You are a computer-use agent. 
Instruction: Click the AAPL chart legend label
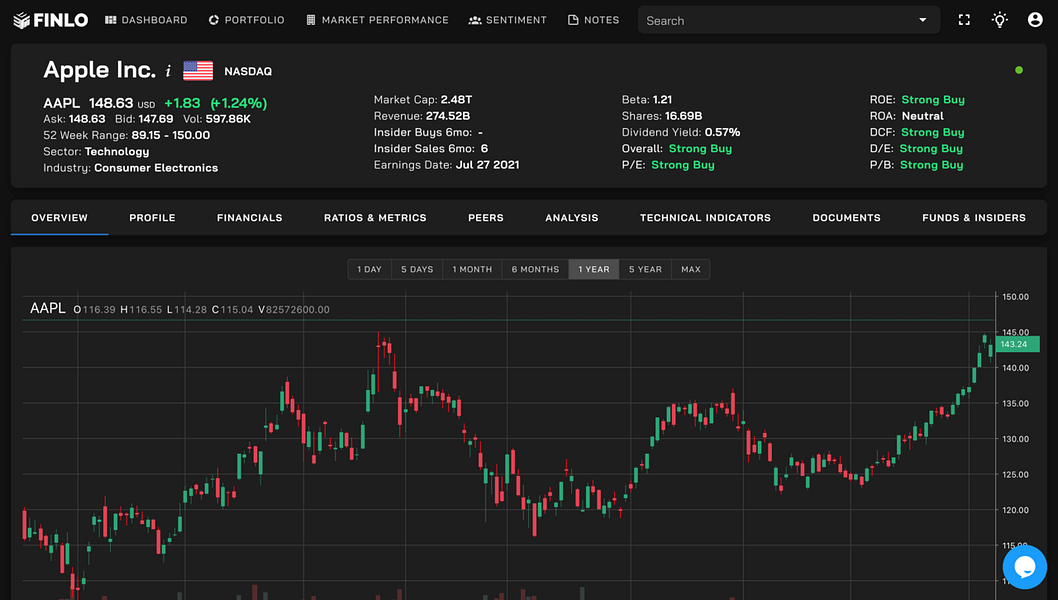point(48,308)
